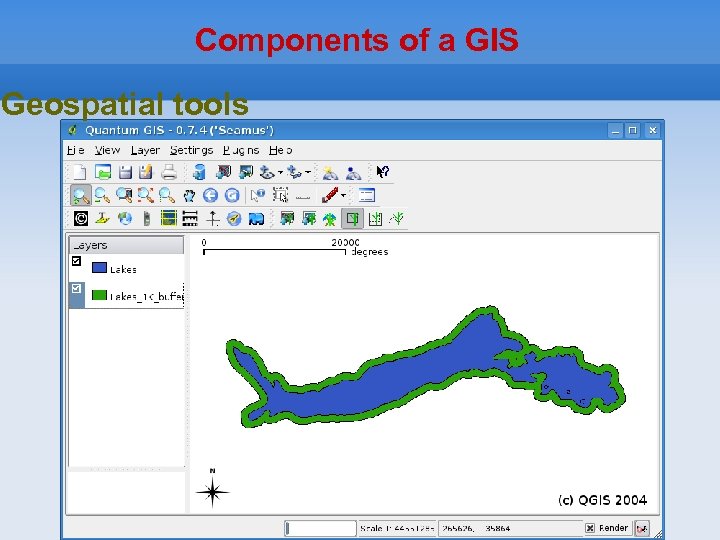The image size is (720, 540).
Task: Toggle visibility of the Lakes layer
Action: click(77, 261)
